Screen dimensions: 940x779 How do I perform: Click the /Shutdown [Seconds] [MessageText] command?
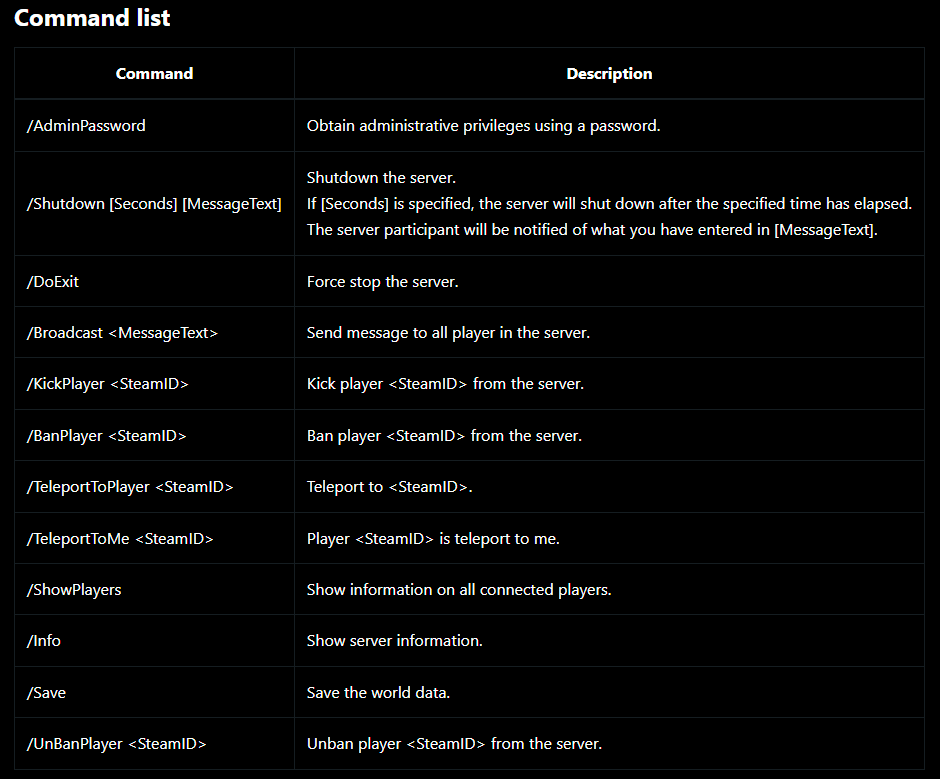pyautogui.click(x=154, y=204)
